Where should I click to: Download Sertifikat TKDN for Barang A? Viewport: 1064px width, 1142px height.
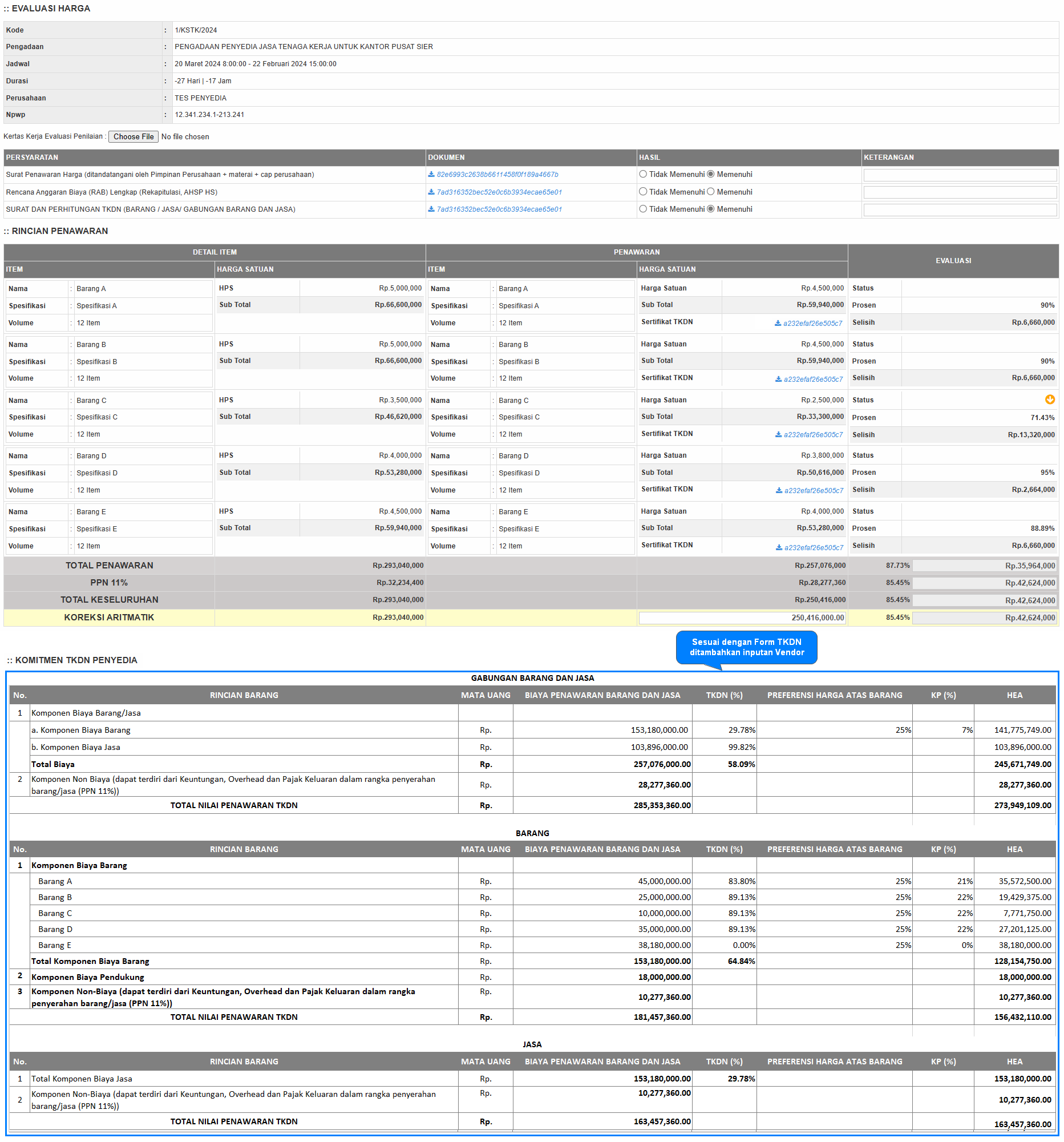(x=778, y=324)
